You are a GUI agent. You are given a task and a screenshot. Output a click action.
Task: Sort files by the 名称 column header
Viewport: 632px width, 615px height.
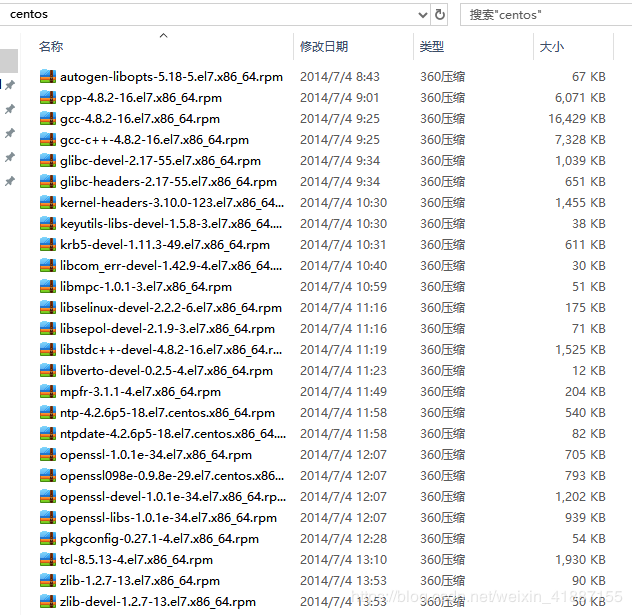[51, 46]
